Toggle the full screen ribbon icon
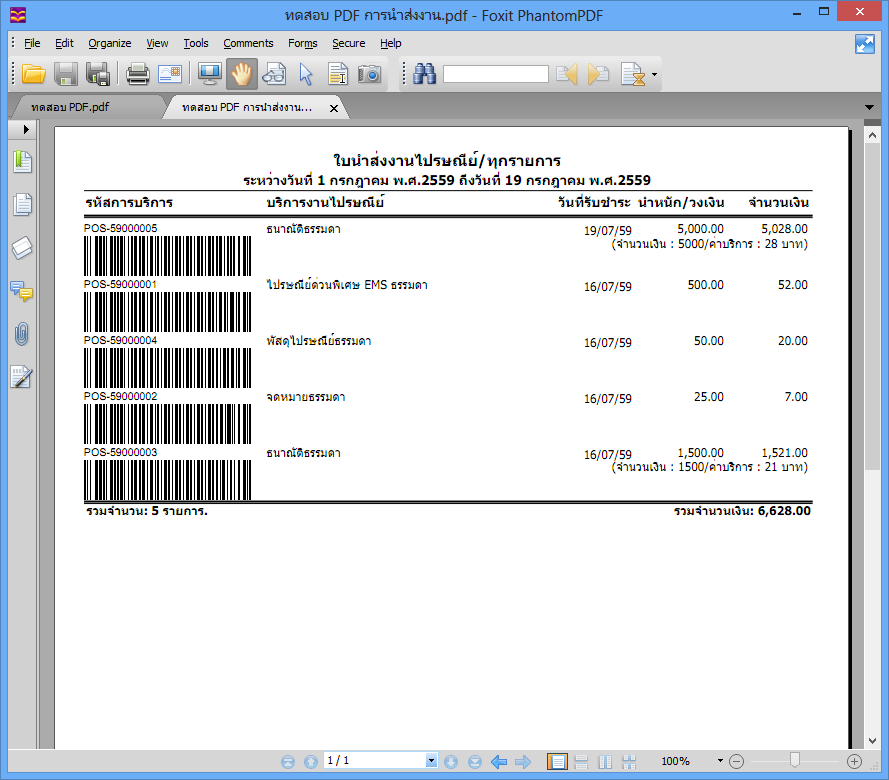Screen dimensions: 889x780 [x=865, y=44]
